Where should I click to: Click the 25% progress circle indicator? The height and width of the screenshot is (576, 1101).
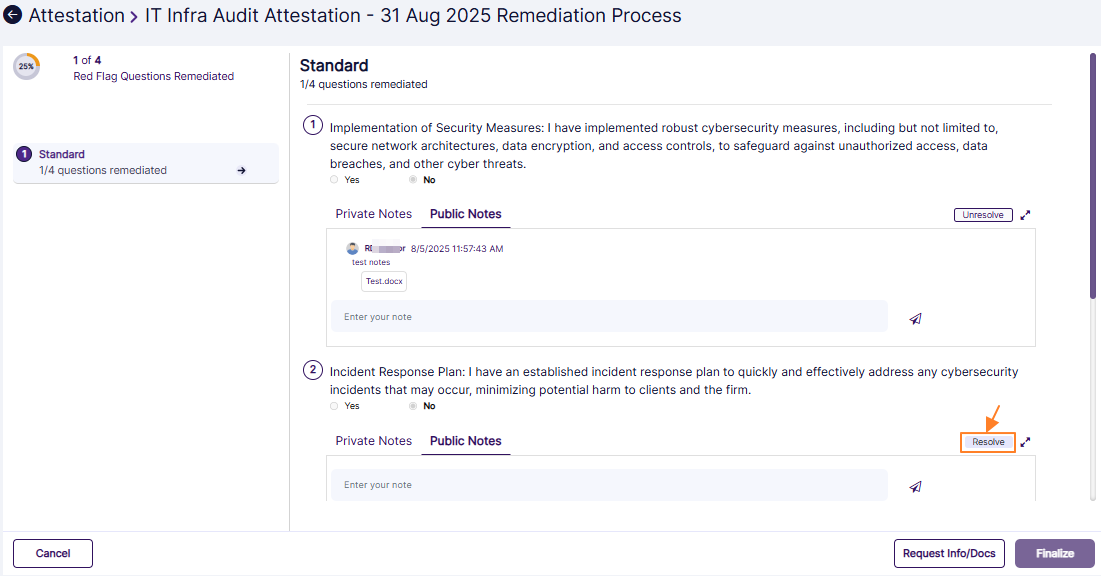26,67
